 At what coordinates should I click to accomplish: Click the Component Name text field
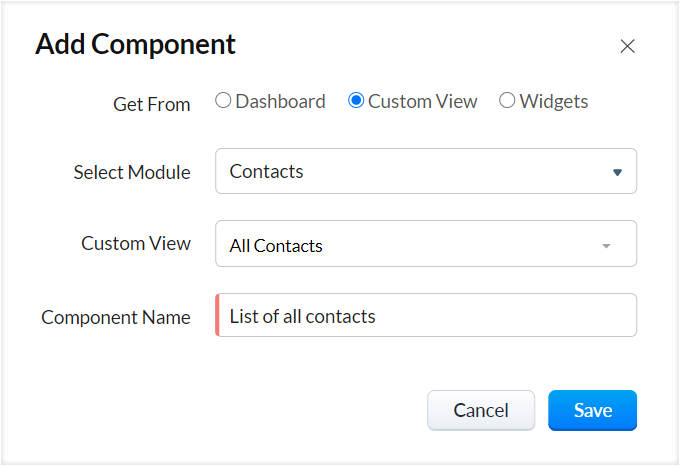[426, 316]
